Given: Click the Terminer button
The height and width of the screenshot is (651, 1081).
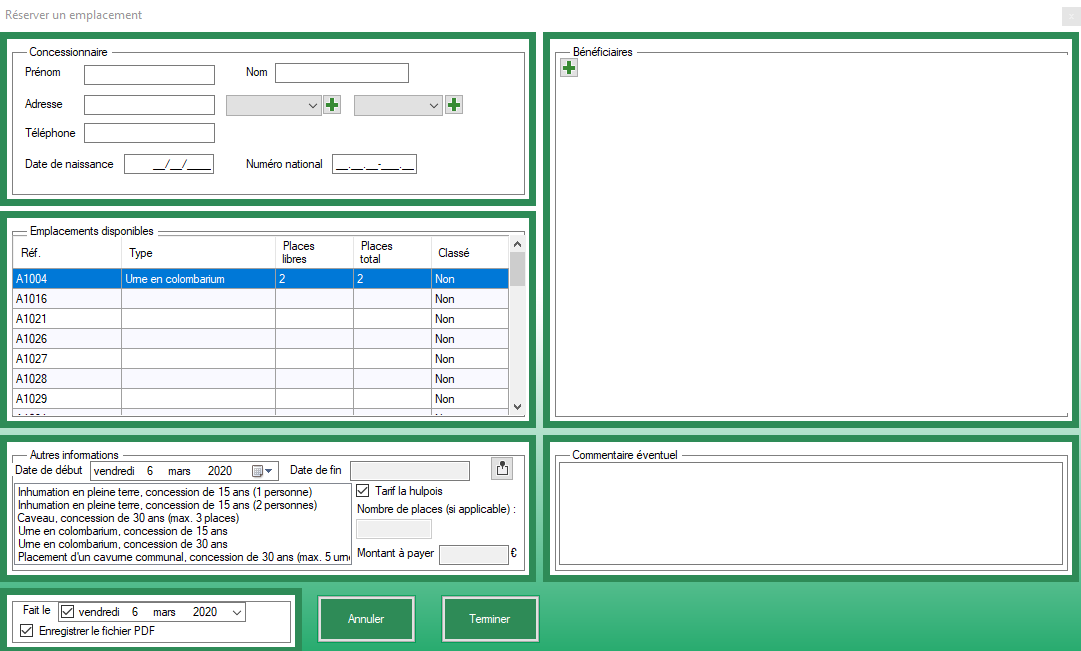Looking at the screenshot, I should click(490, 619).
